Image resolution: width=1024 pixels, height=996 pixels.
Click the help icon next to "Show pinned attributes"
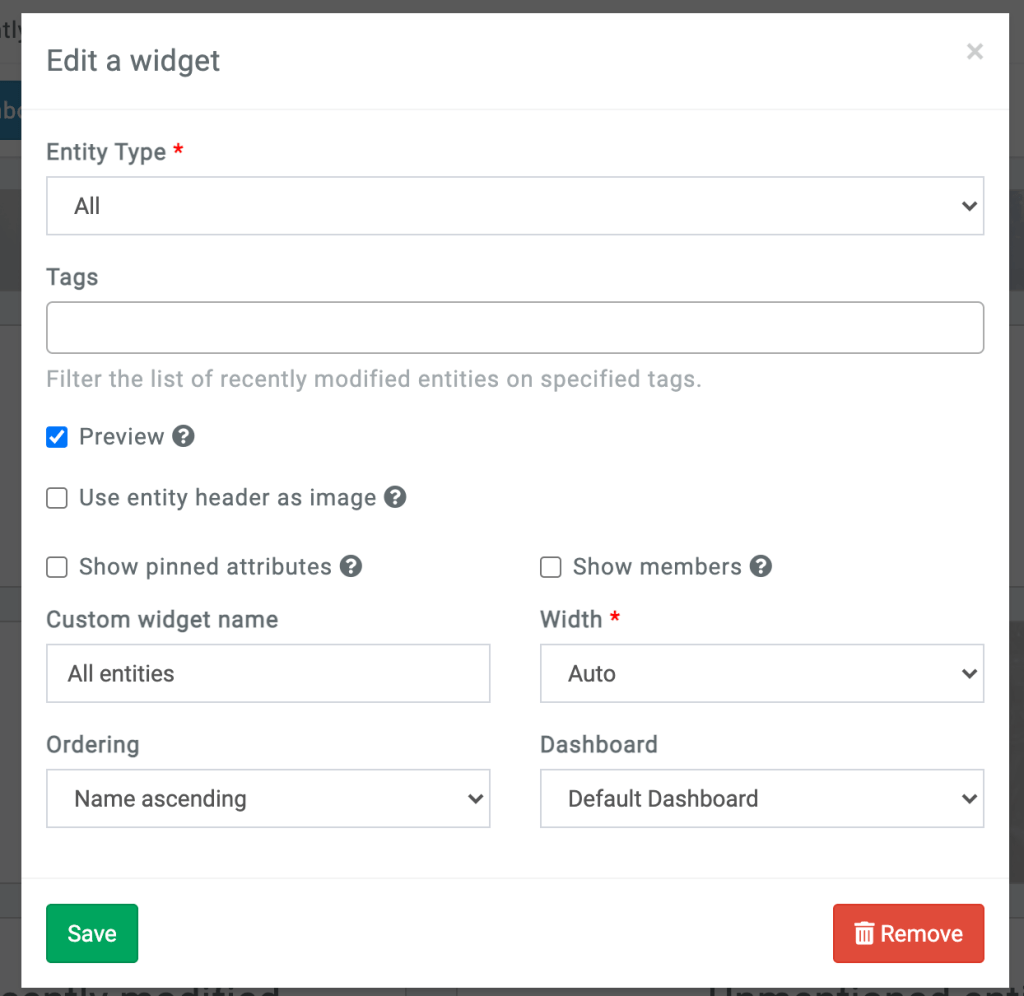click(351, 566)
